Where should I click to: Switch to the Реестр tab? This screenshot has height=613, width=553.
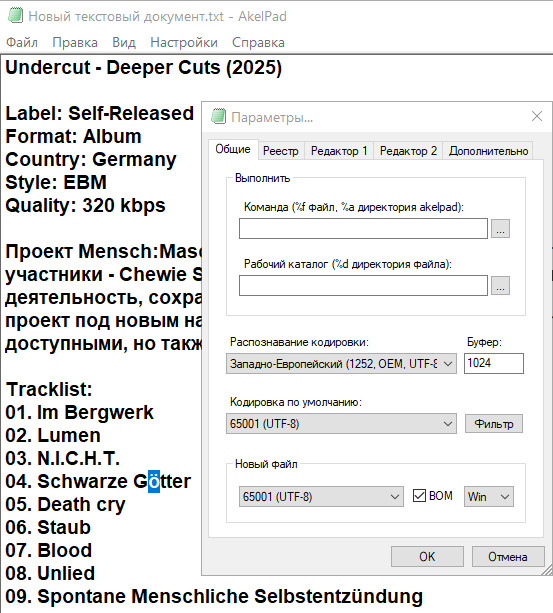[281, 151]
